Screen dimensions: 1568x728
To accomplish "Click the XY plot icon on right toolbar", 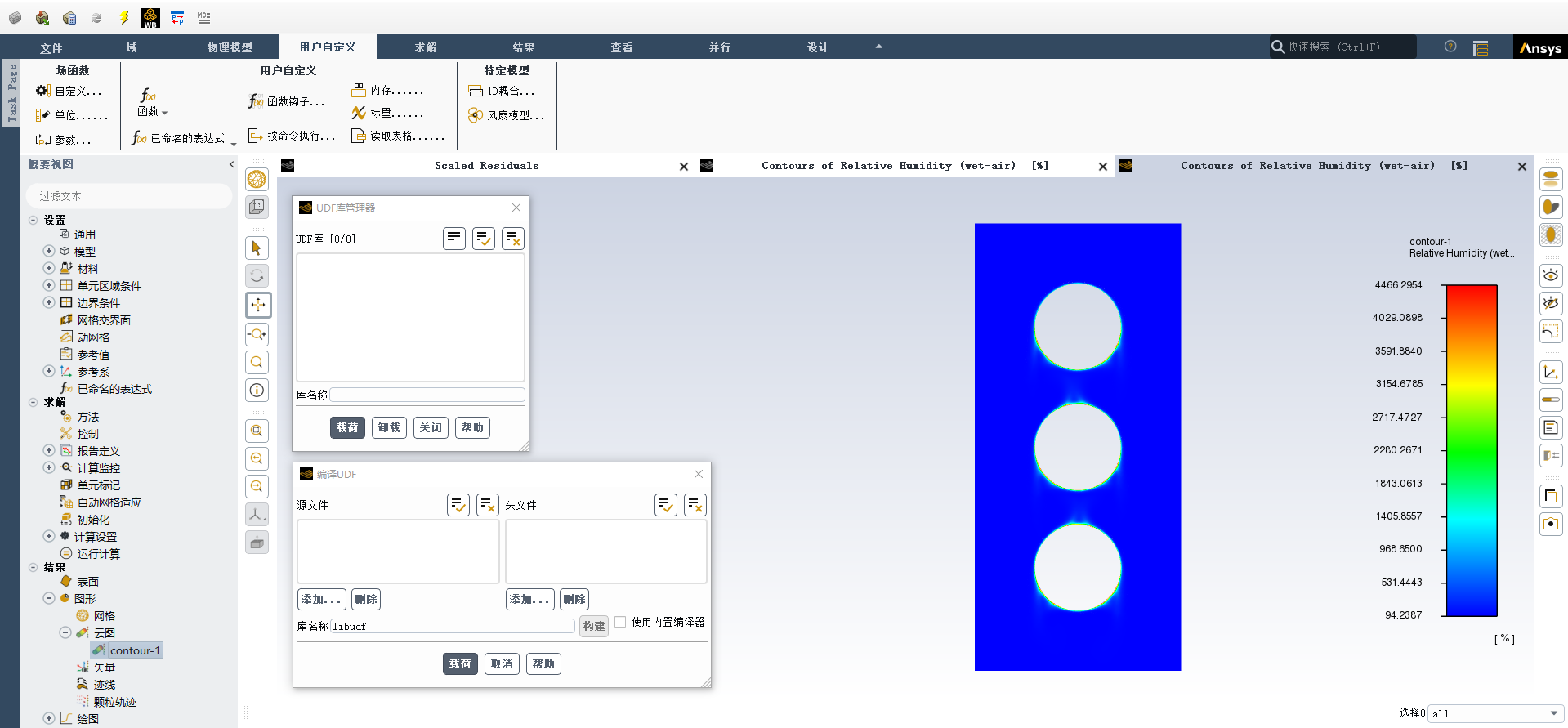I will (1551, 372).
